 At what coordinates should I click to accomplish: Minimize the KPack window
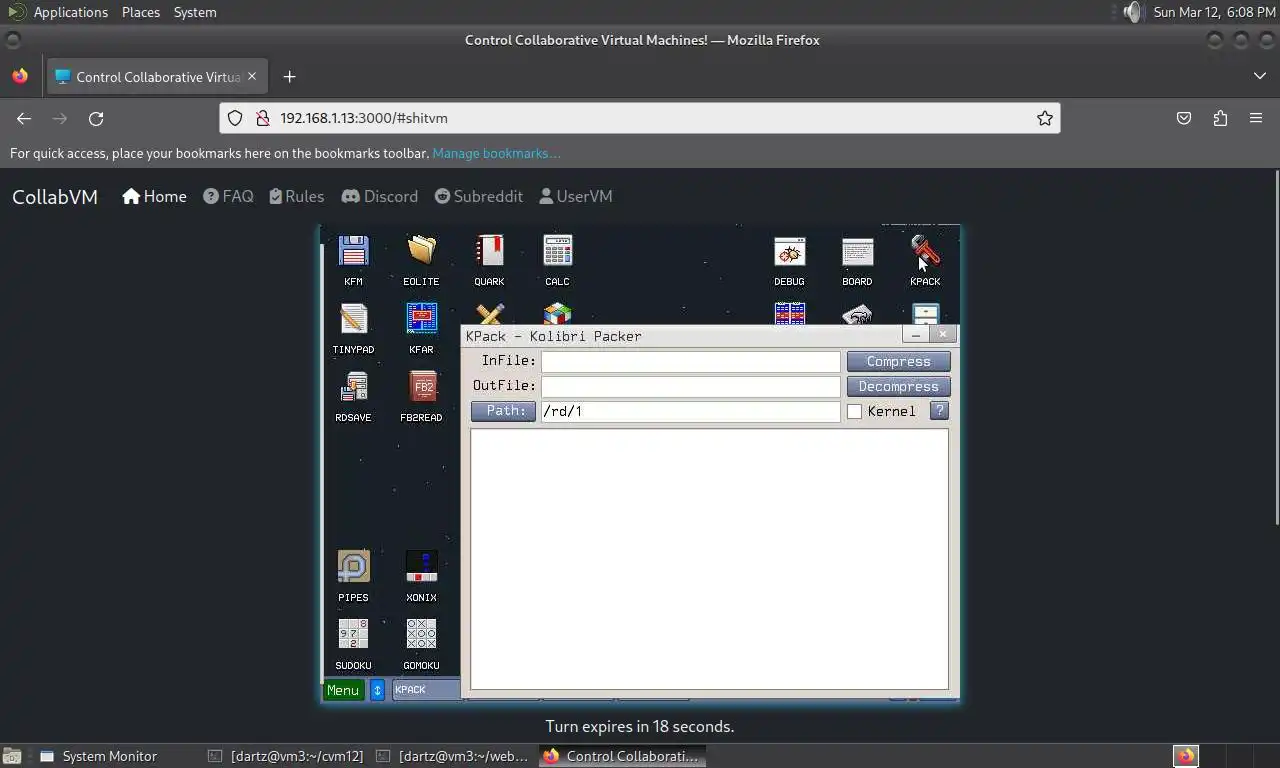916,335
